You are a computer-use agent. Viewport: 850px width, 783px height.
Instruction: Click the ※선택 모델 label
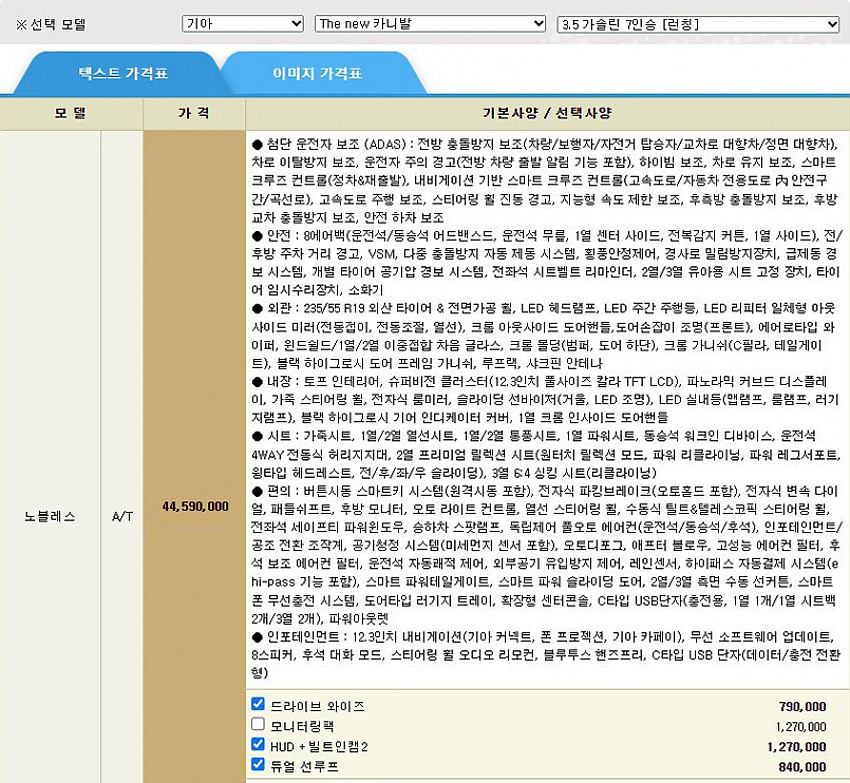[x=51, y=24]
